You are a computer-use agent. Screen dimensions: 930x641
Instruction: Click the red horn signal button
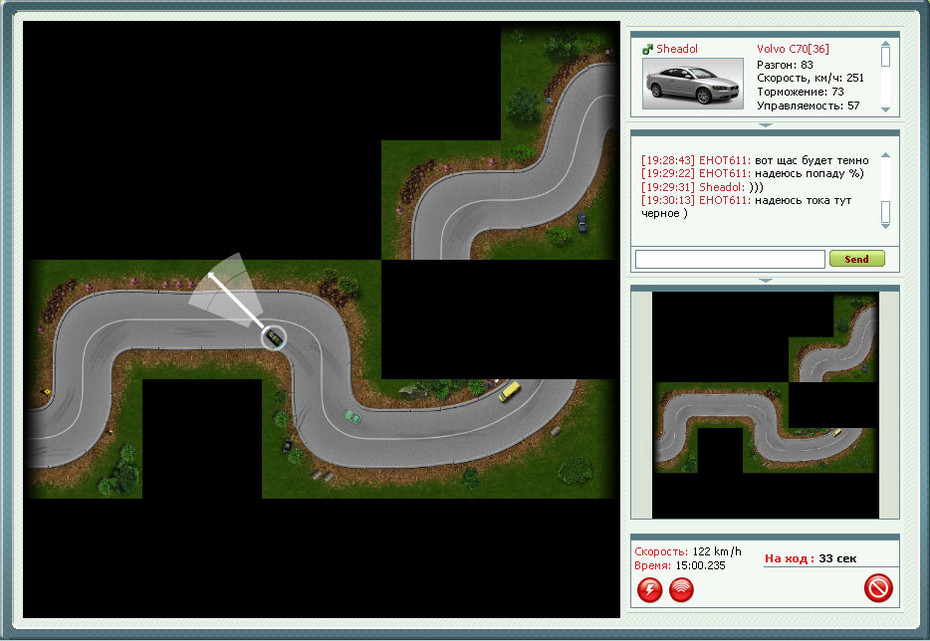[681, 589]
